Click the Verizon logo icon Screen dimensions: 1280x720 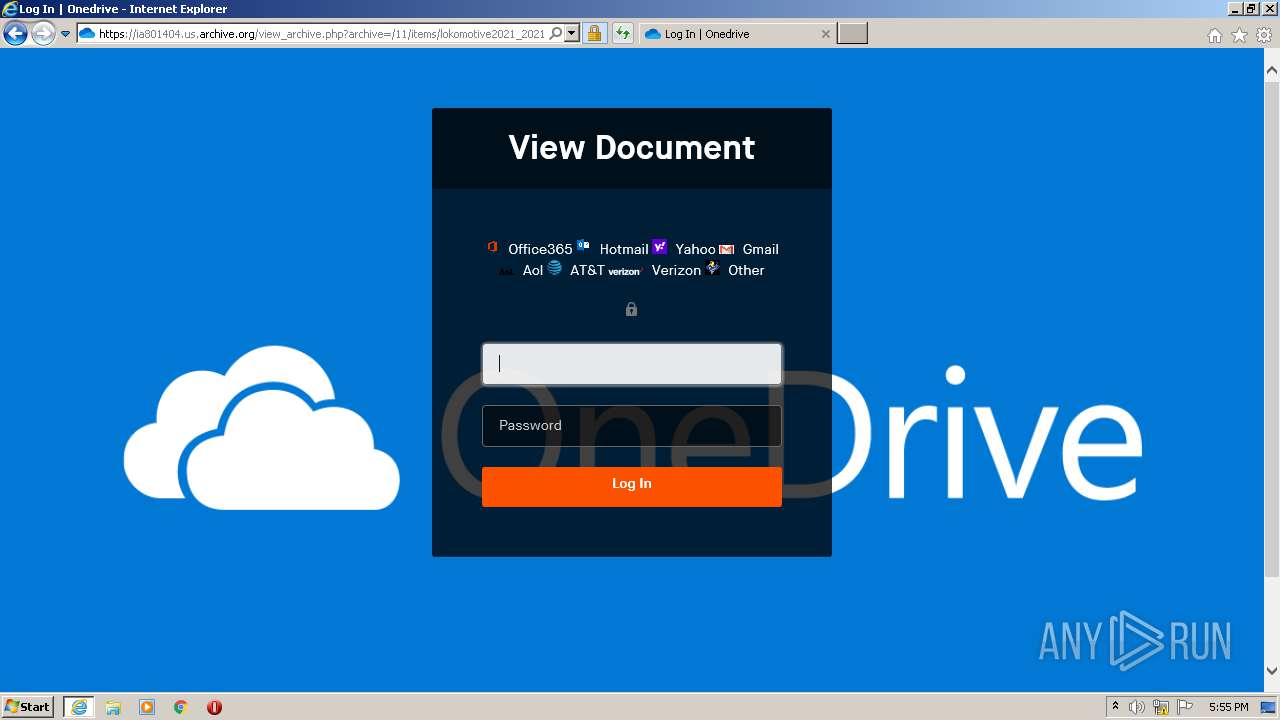click(x=624, y=271)
